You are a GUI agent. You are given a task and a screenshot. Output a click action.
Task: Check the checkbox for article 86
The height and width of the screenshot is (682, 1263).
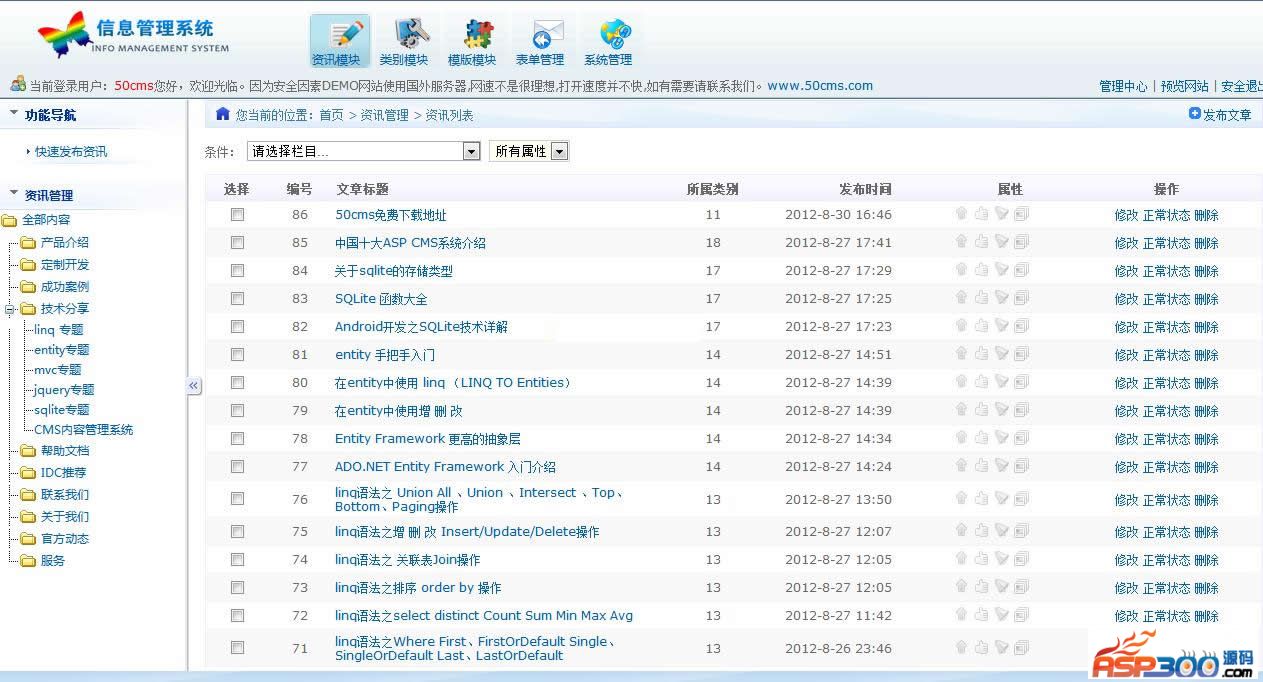point(237,215)
